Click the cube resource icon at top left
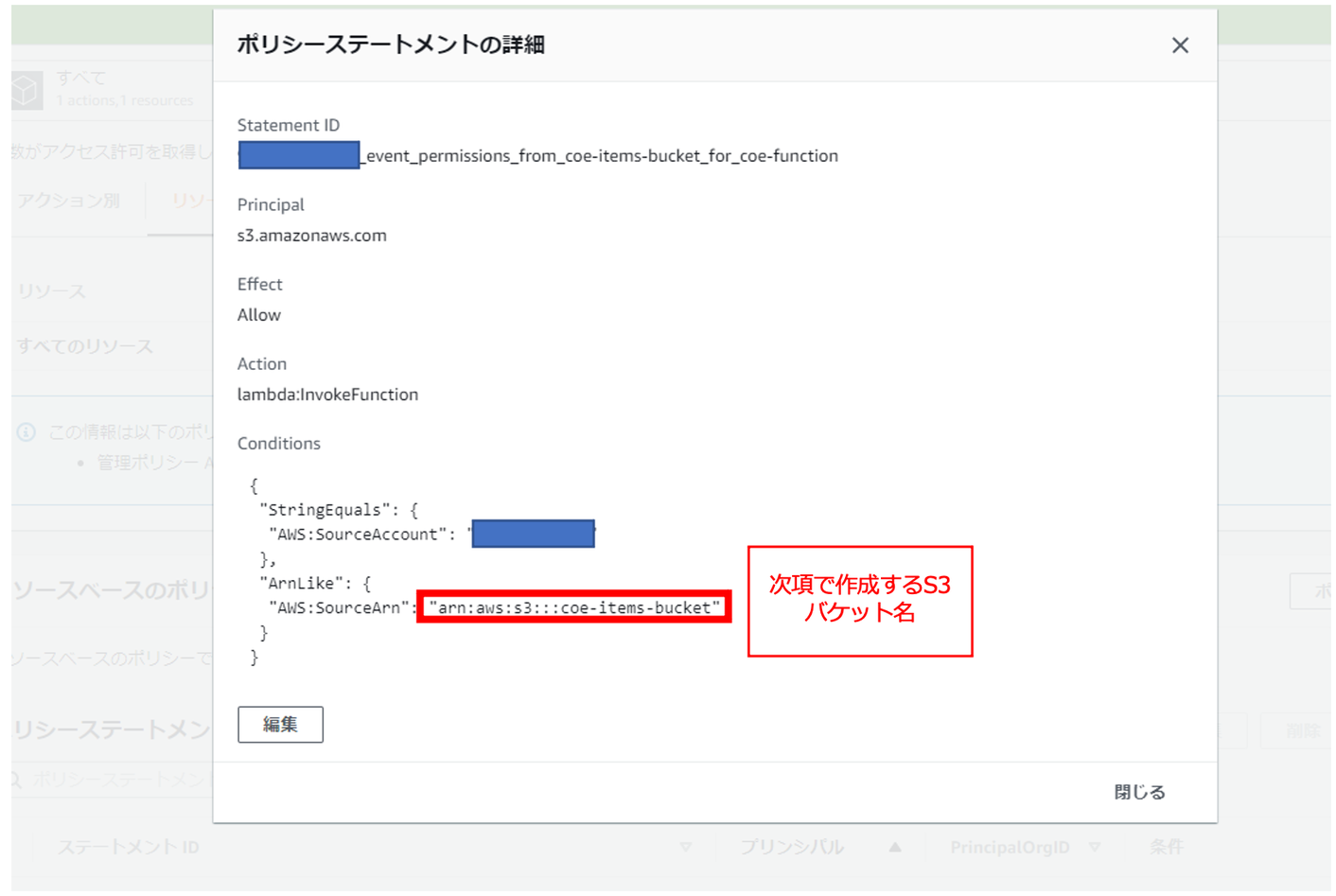The width and height of the screenshot is (1336, 896). (x=26, y=91)
